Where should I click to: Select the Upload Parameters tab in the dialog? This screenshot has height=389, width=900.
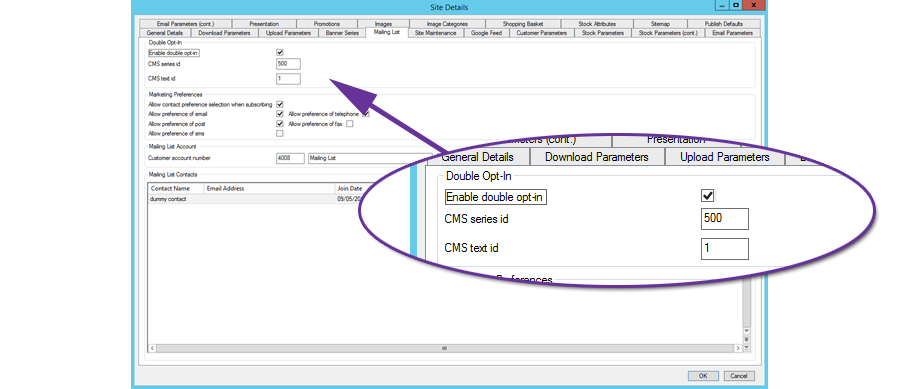pos(288,33)
